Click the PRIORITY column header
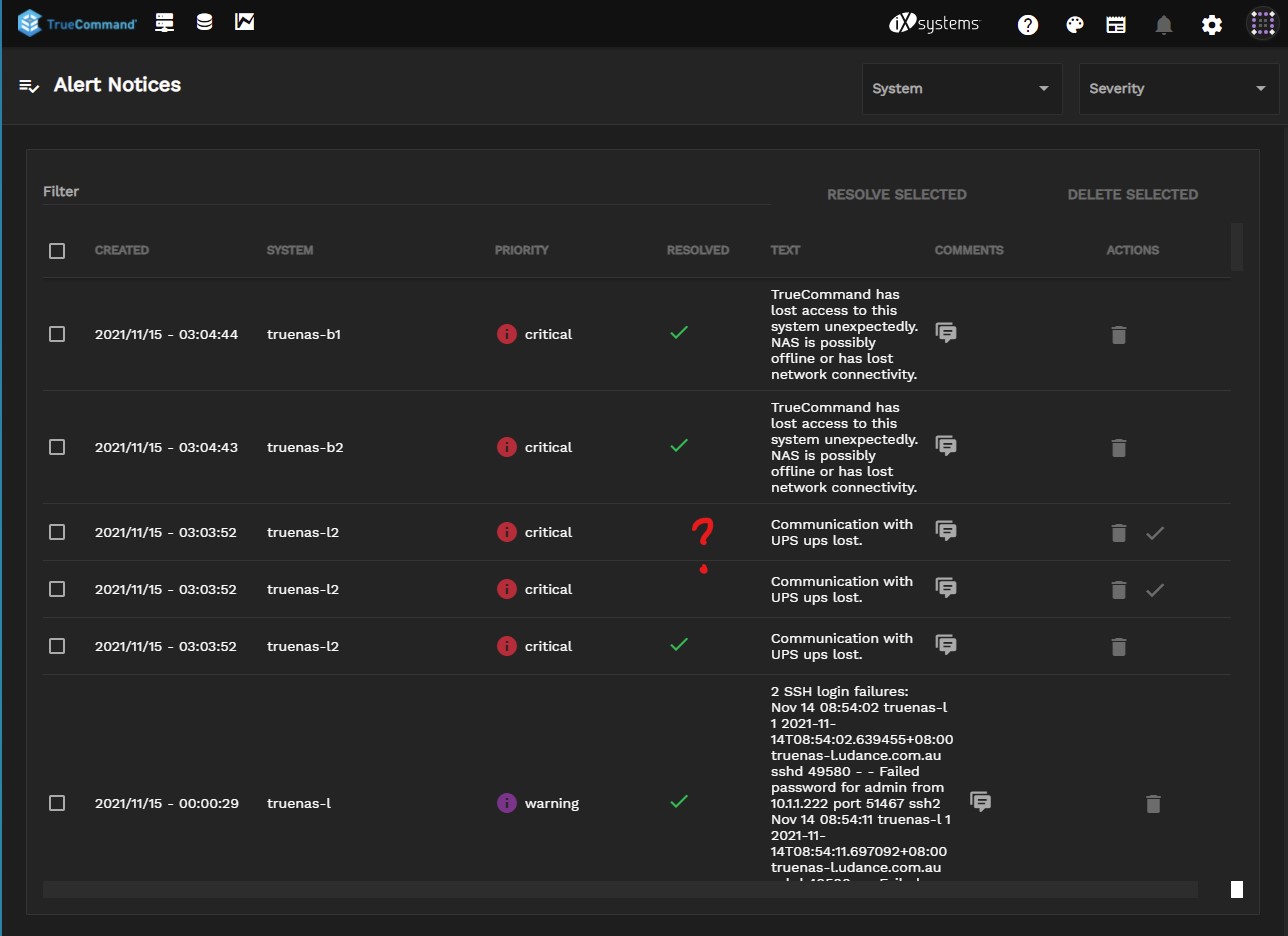The width and height of the screenshot is (1288, 936). (522, 250)
